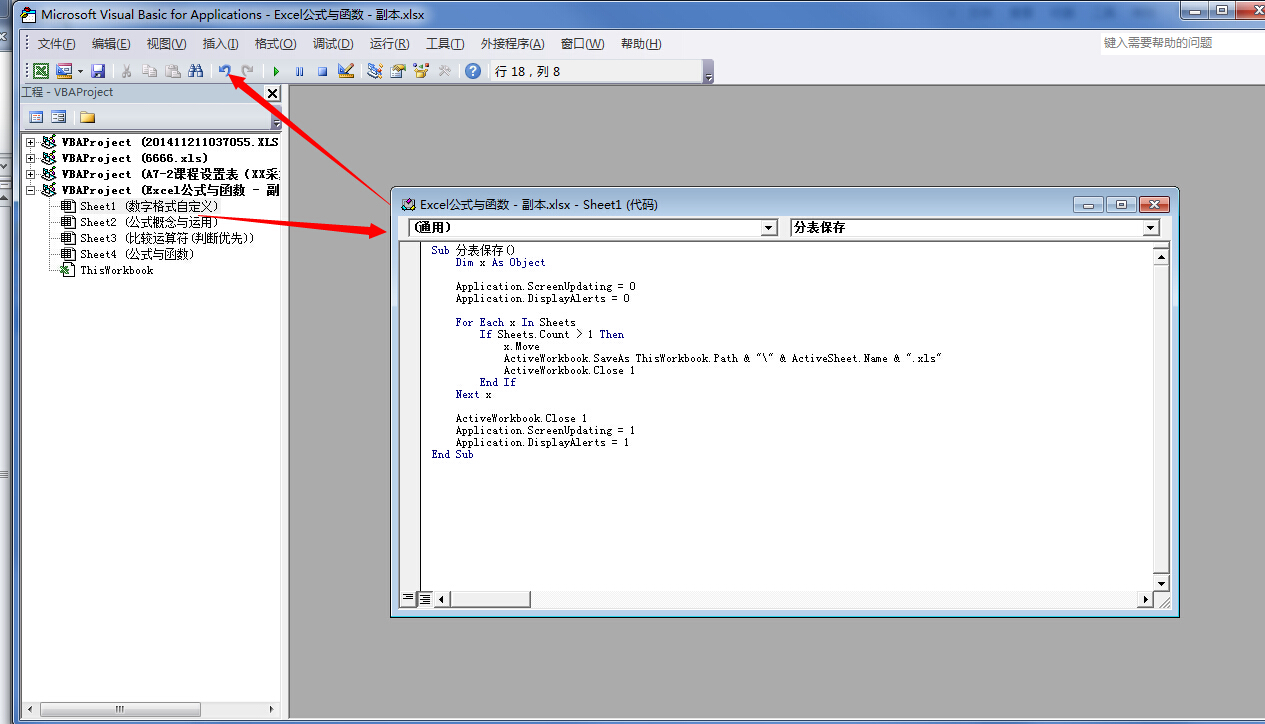1265x724 pixels.
Task: Collapse VBAProject (Excel公式与函数) node
Action: tap(31, 190)
